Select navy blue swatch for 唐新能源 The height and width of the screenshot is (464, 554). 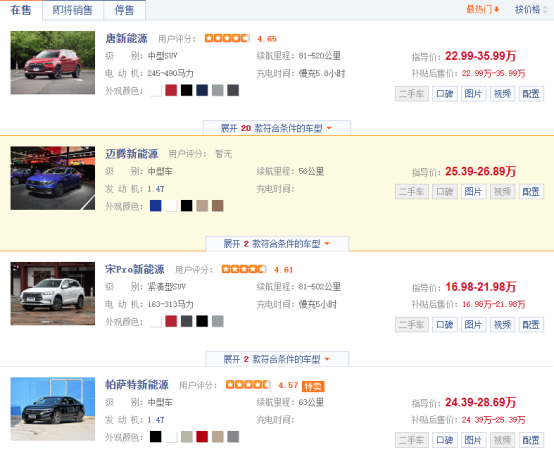tap(202, 90)
